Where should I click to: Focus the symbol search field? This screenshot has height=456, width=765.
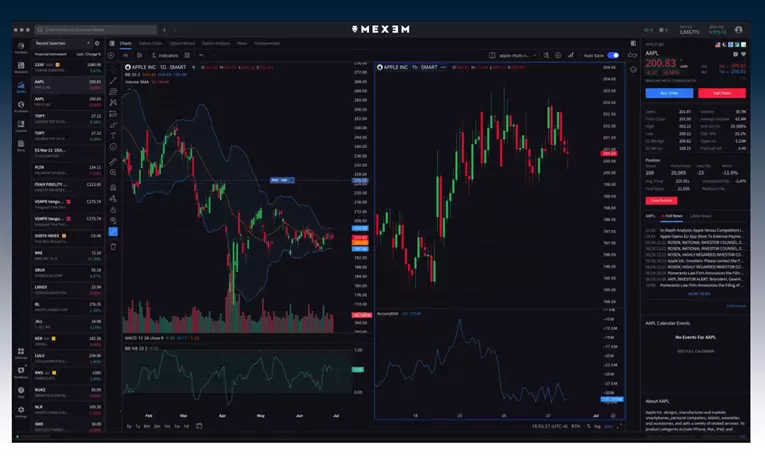point(96,30)
